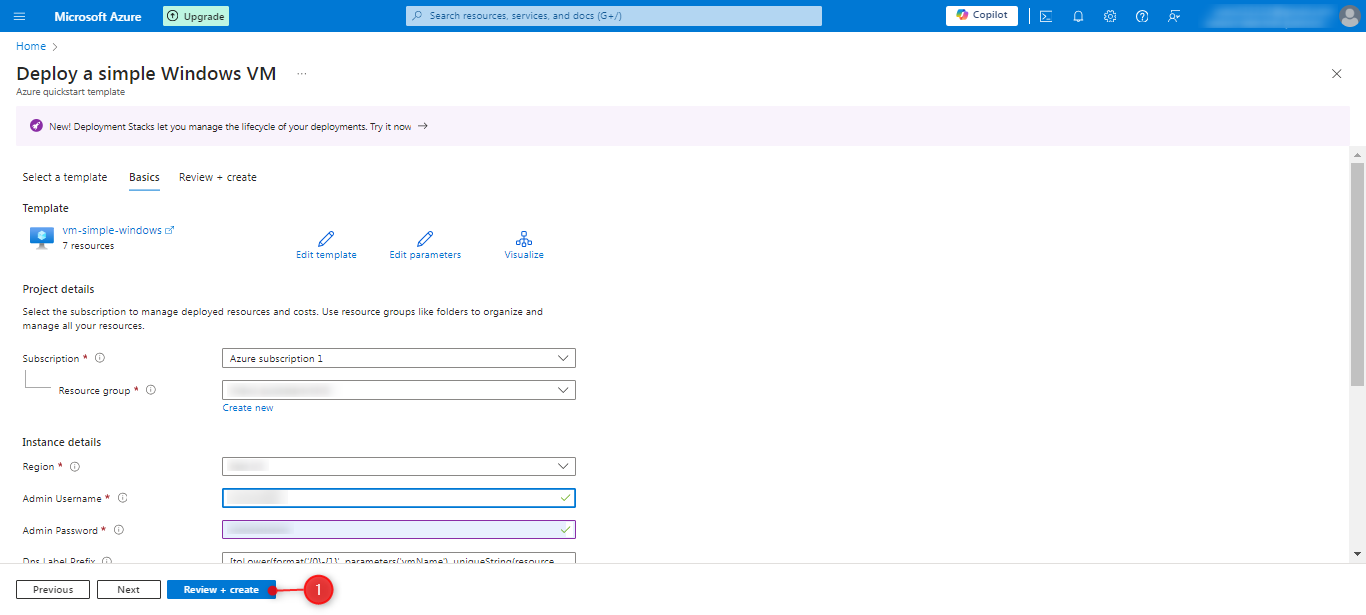1366x615 pixels.
Task: Click the scrollbar up arrow
Action: (1357, 155)
